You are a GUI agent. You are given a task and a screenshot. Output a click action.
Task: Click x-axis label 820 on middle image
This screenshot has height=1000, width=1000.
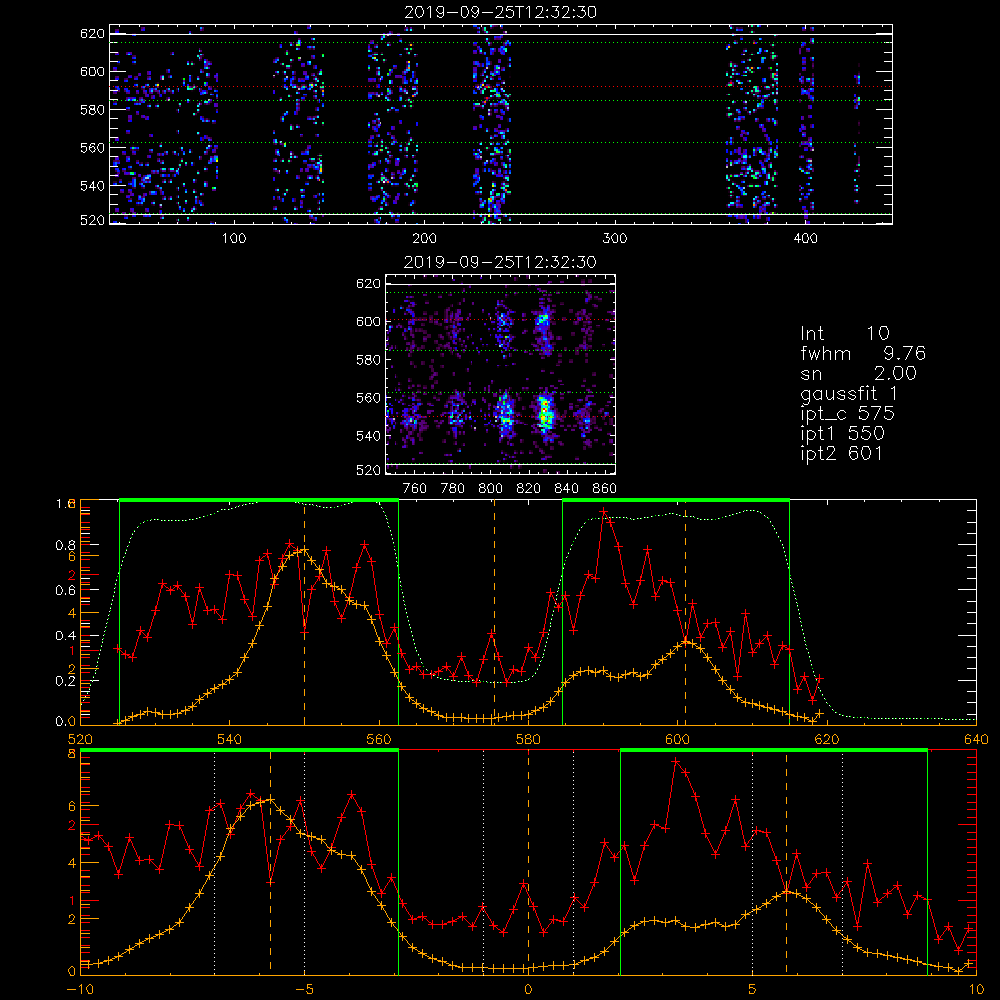529,489
